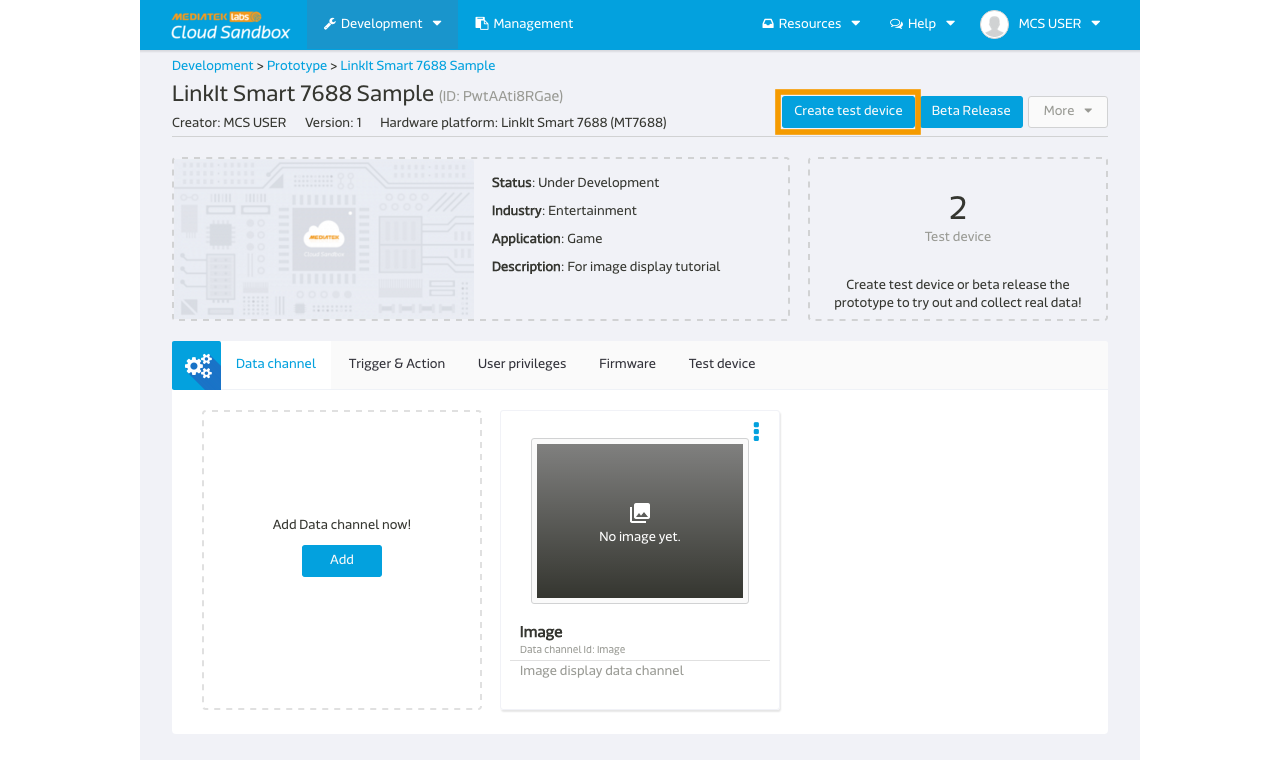
Task: Click the documents icon beside Management
Action: 481,23
